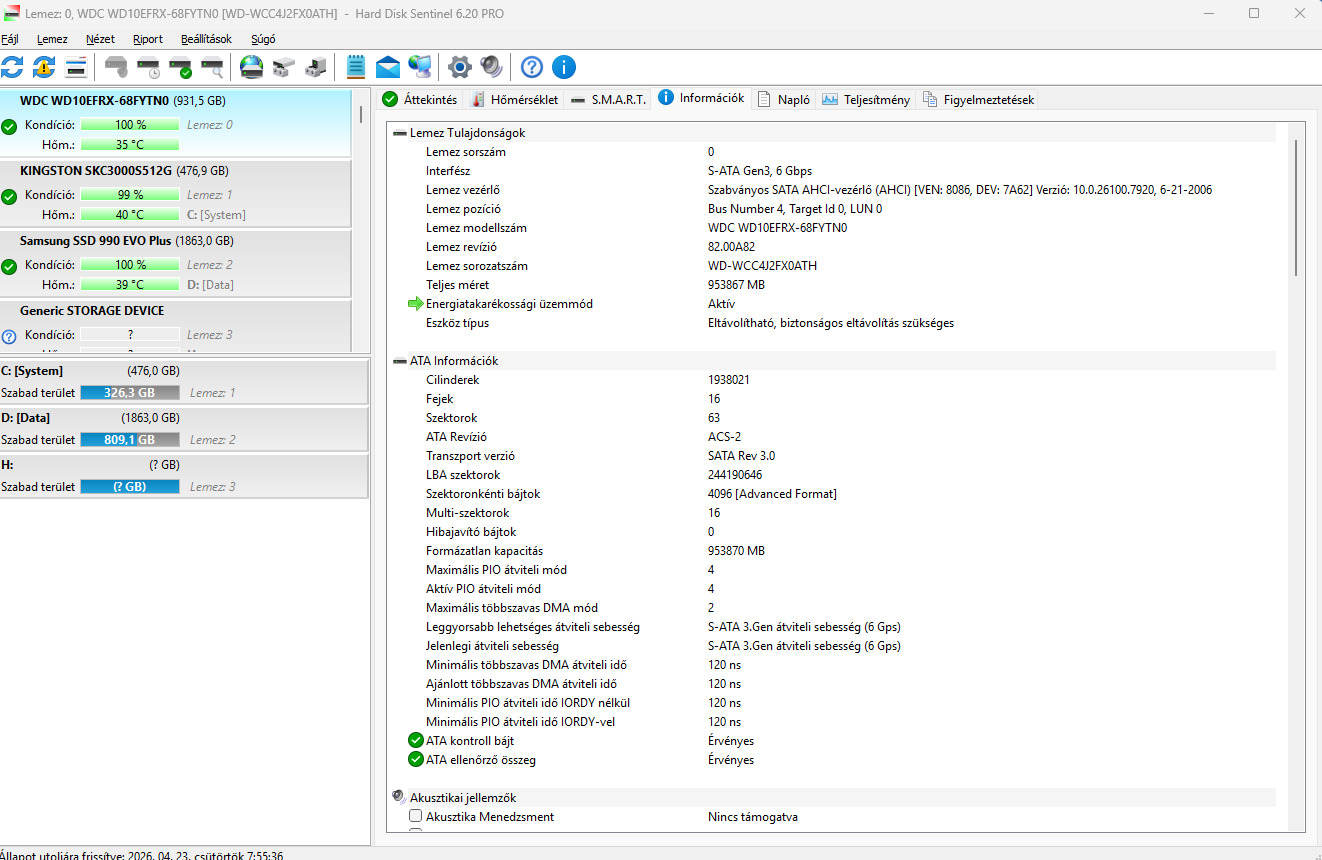
Task: Open the Riport menu
Action: pos(148,39)
